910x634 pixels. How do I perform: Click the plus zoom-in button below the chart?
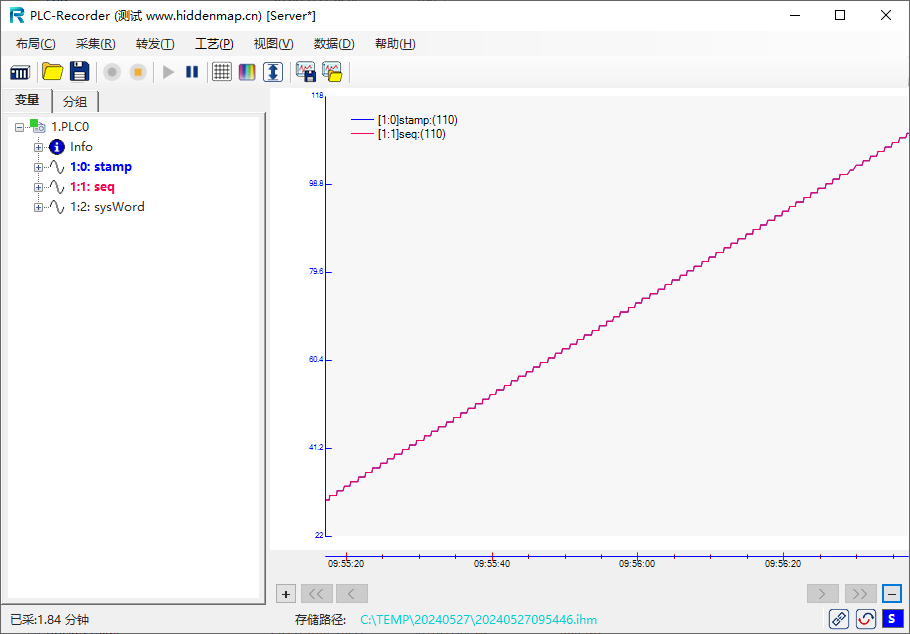[286, 594]
